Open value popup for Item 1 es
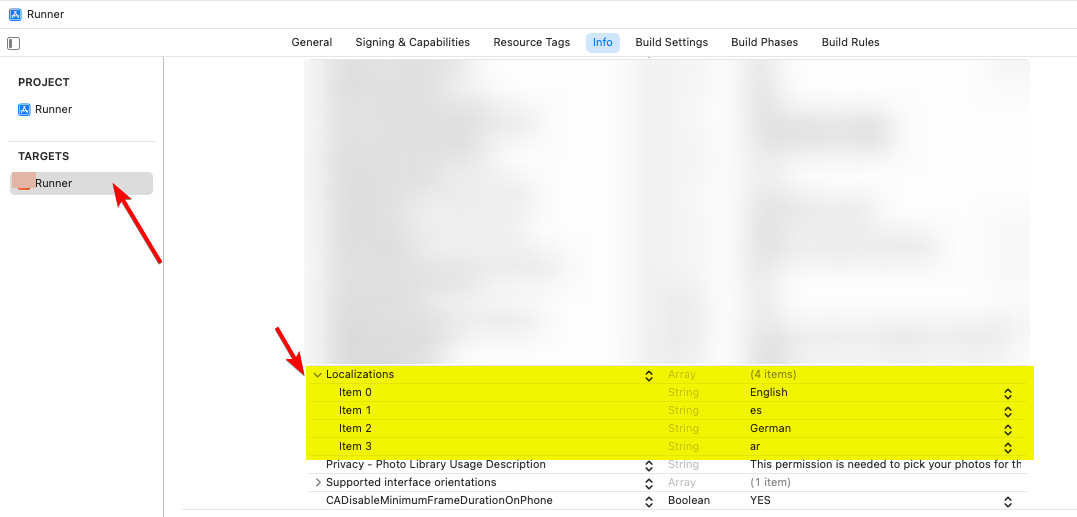The height and width of the screenshot is (517, 1077). 1008,411
